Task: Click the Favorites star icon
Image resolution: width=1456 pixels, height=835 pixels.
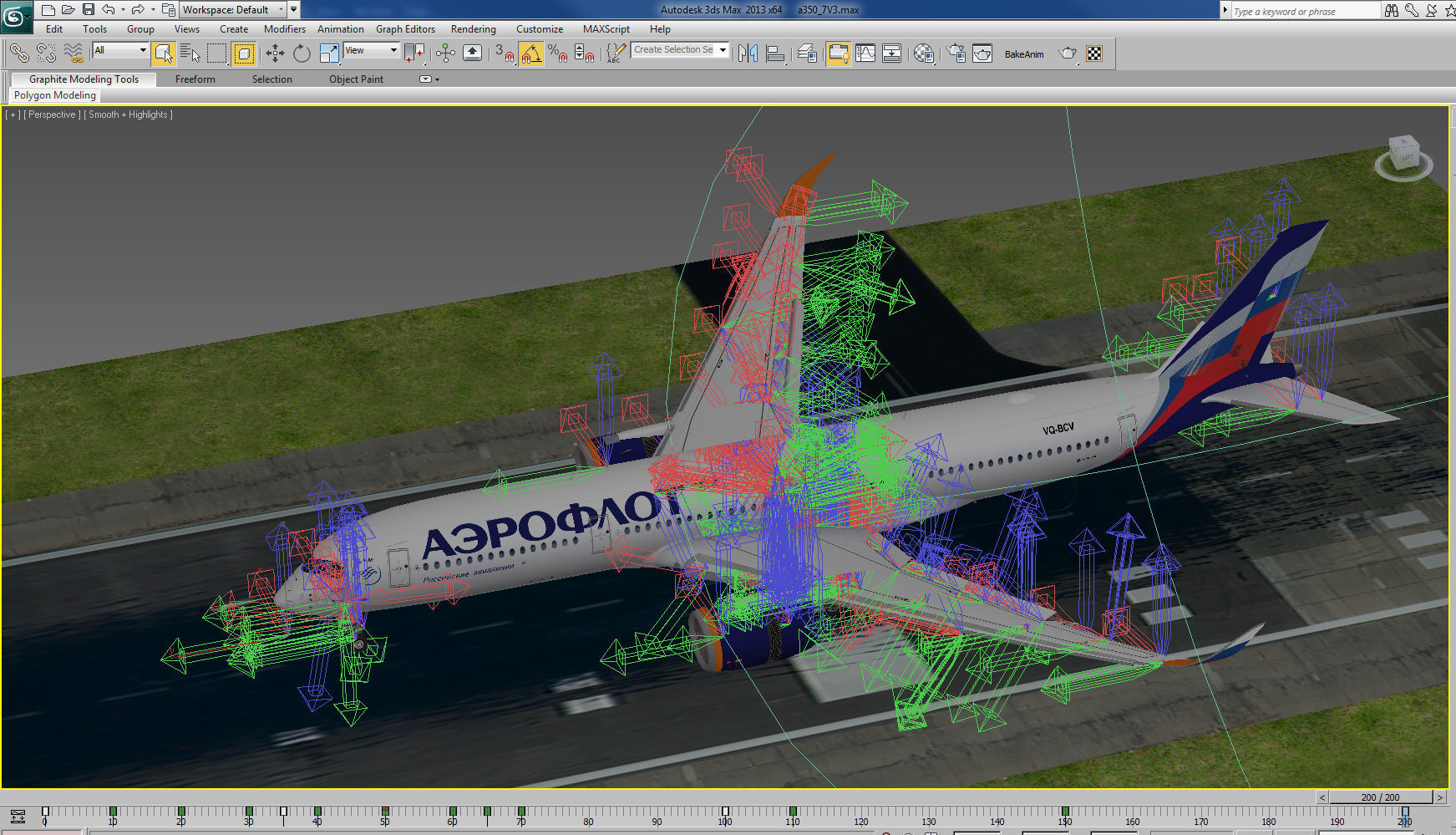Action: pyautogui.click(x=1449, y=10)
